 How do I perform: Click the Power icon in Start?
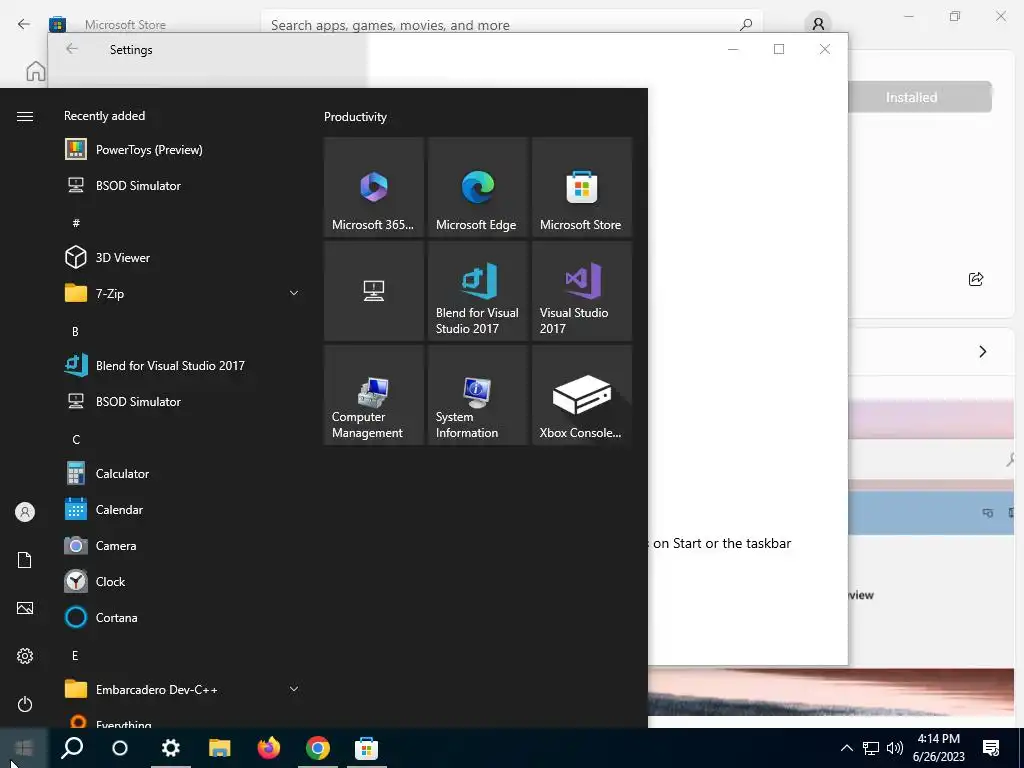point(25,704)
